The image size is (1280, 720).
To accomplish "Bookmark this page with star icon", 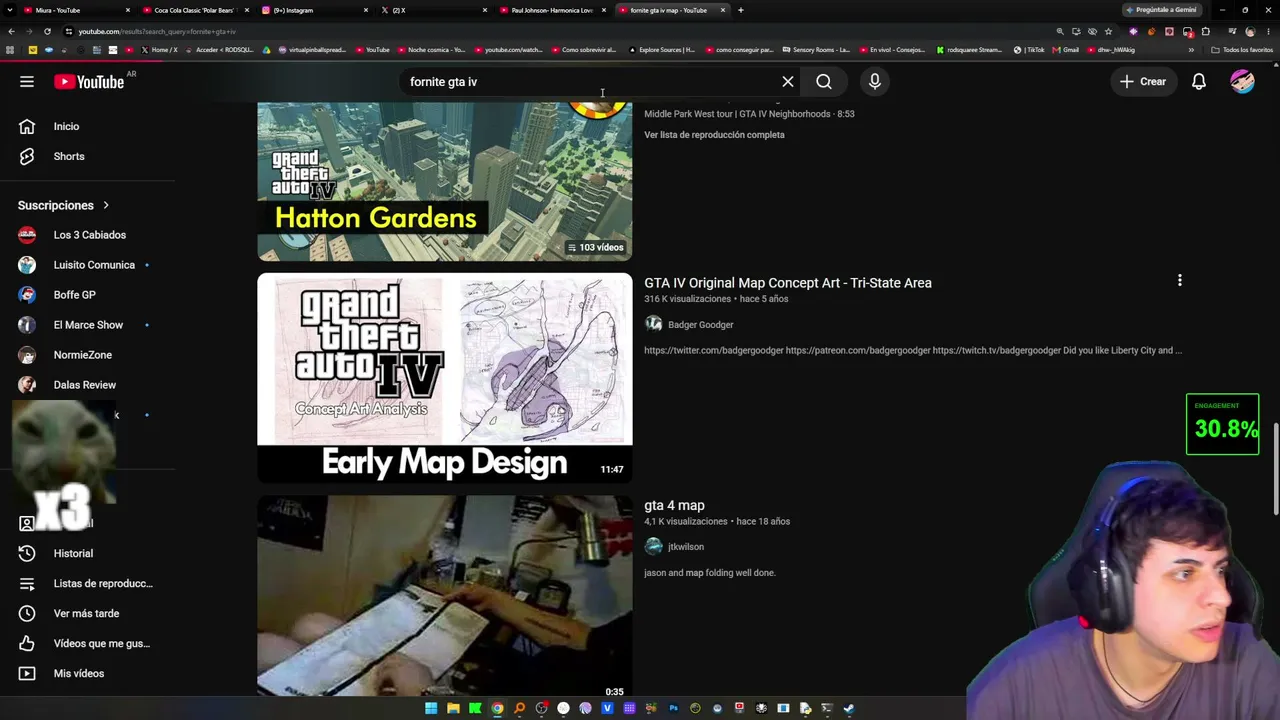I will pos(1108,31).
